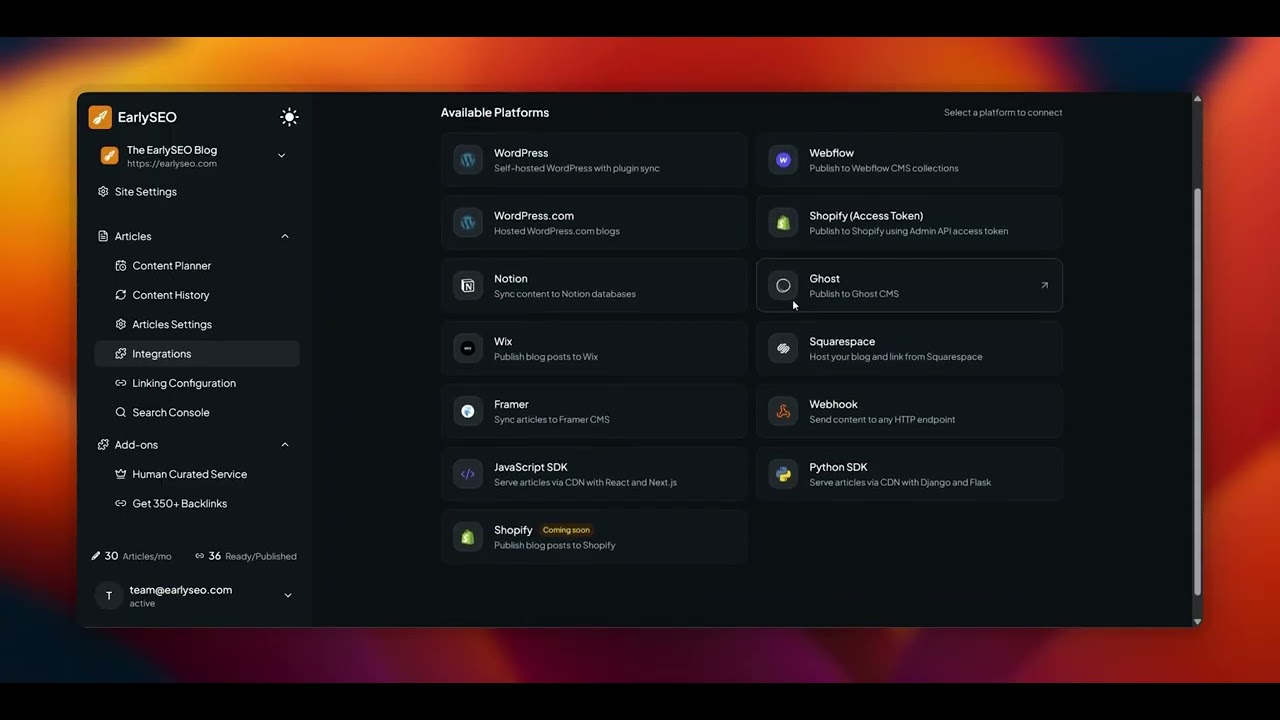Open the Ghost card arrow icon

point(1044,286)
